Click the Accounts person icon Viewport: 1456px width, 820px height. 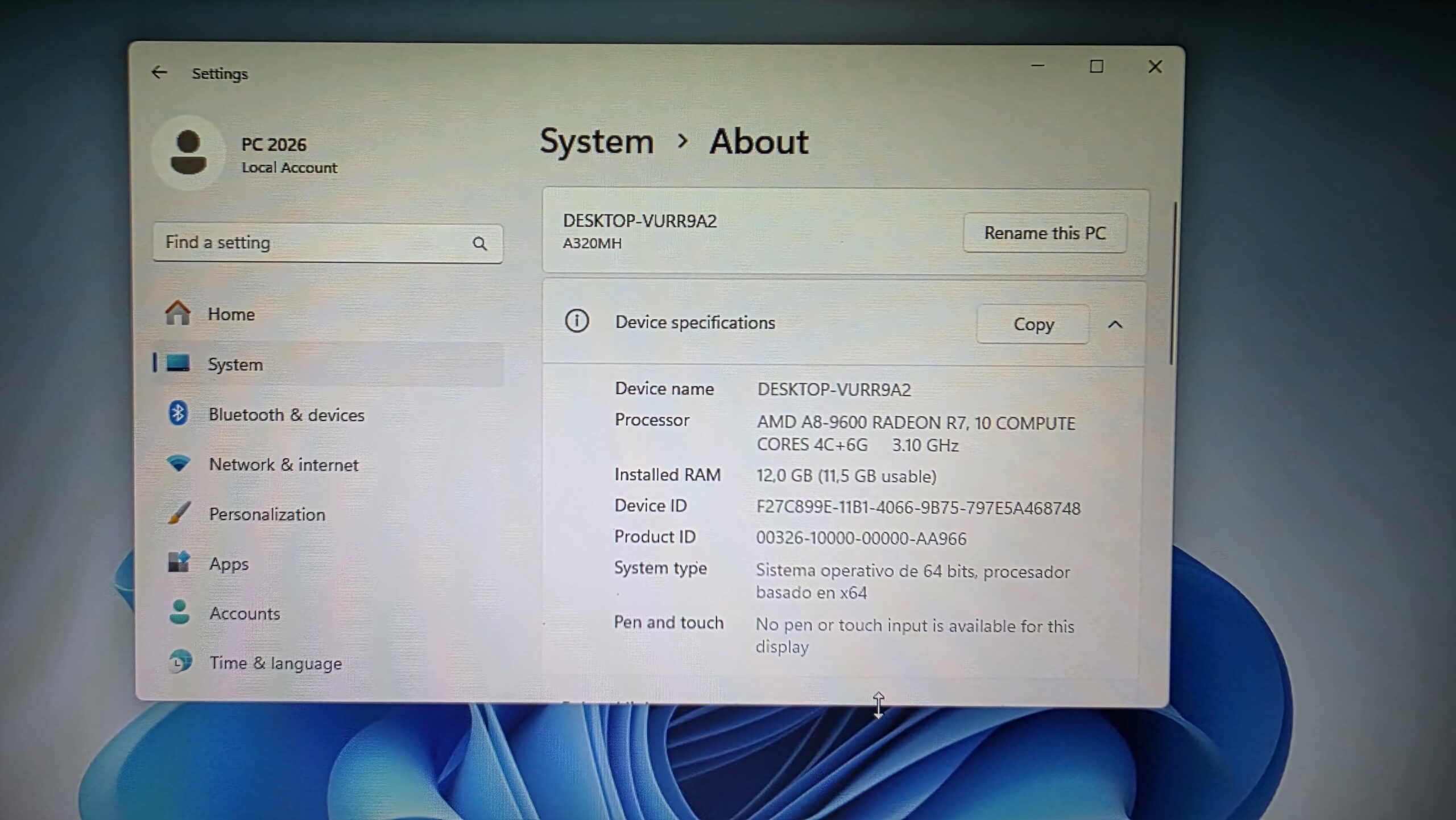coord(180,612)
